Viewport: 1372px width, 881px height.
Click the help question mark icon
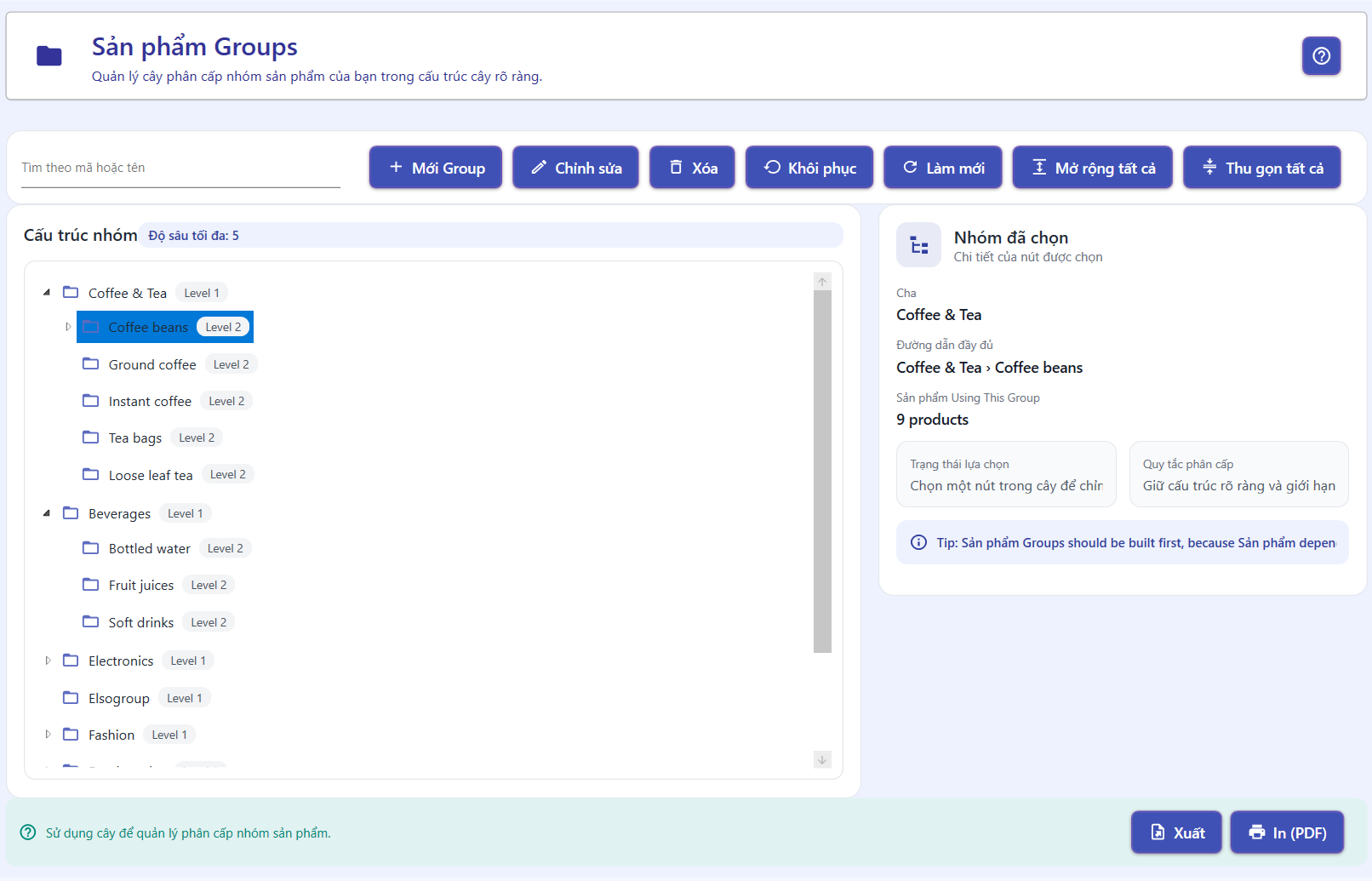[x=1321, y=56]
